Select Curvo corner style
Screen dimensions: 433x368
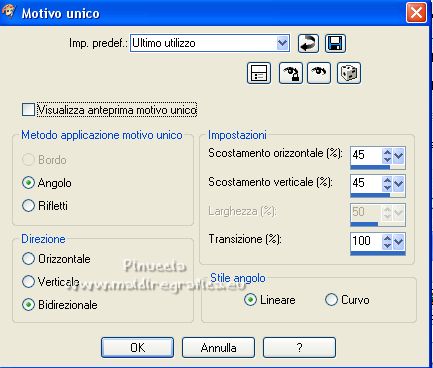point(331,300)
